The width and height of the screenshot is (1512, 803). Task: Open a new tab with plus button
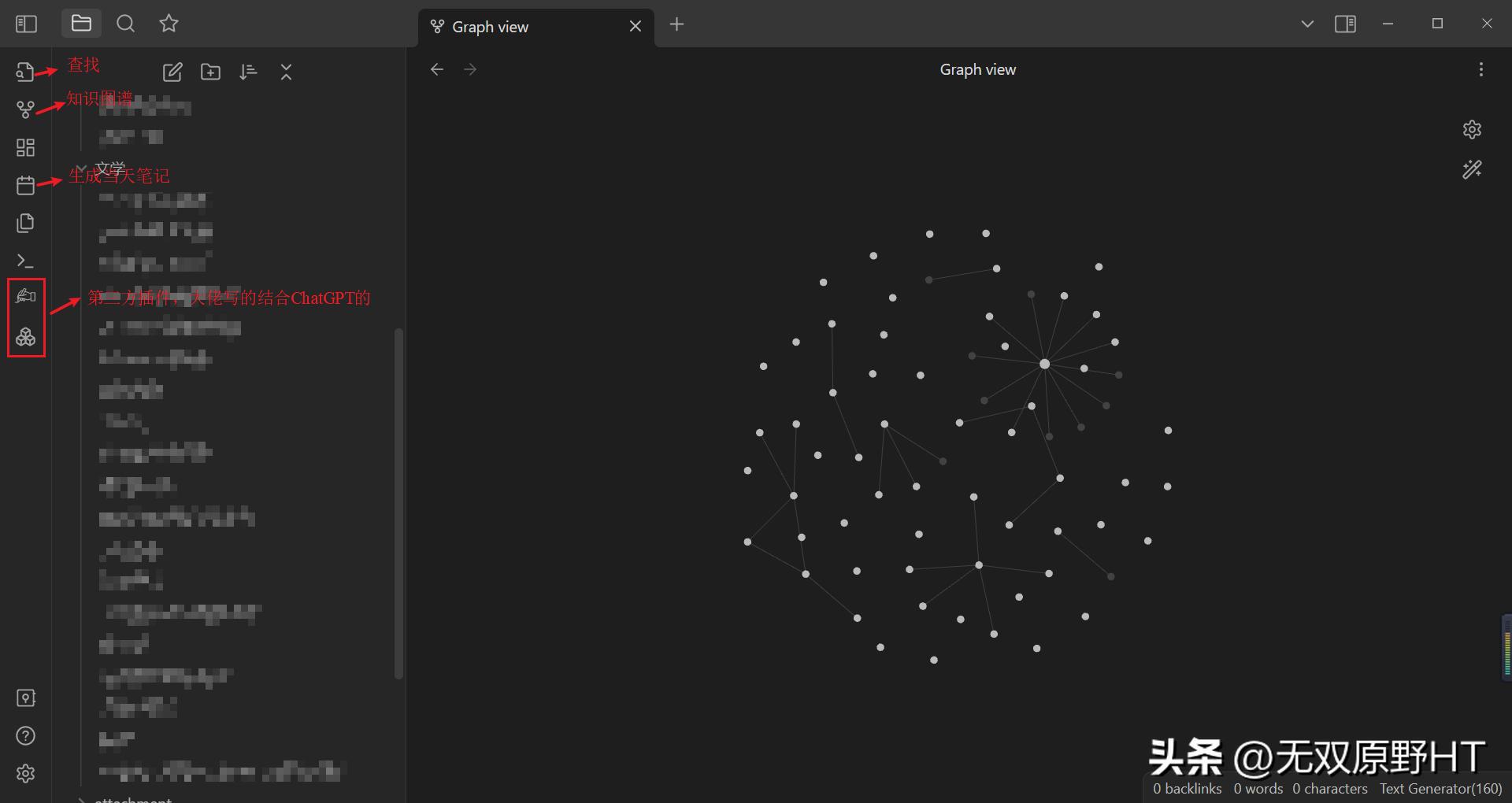point(676,24)
